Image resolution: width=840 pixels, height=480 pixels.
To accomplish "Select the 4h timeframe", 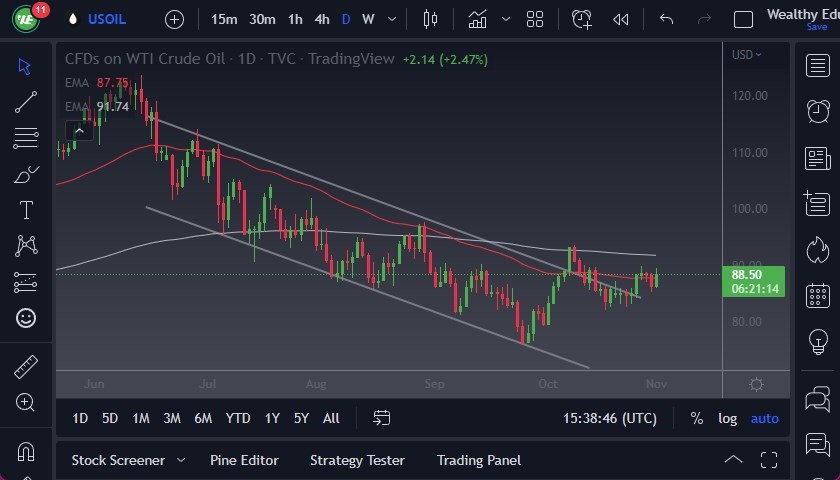I will [322, 19].
